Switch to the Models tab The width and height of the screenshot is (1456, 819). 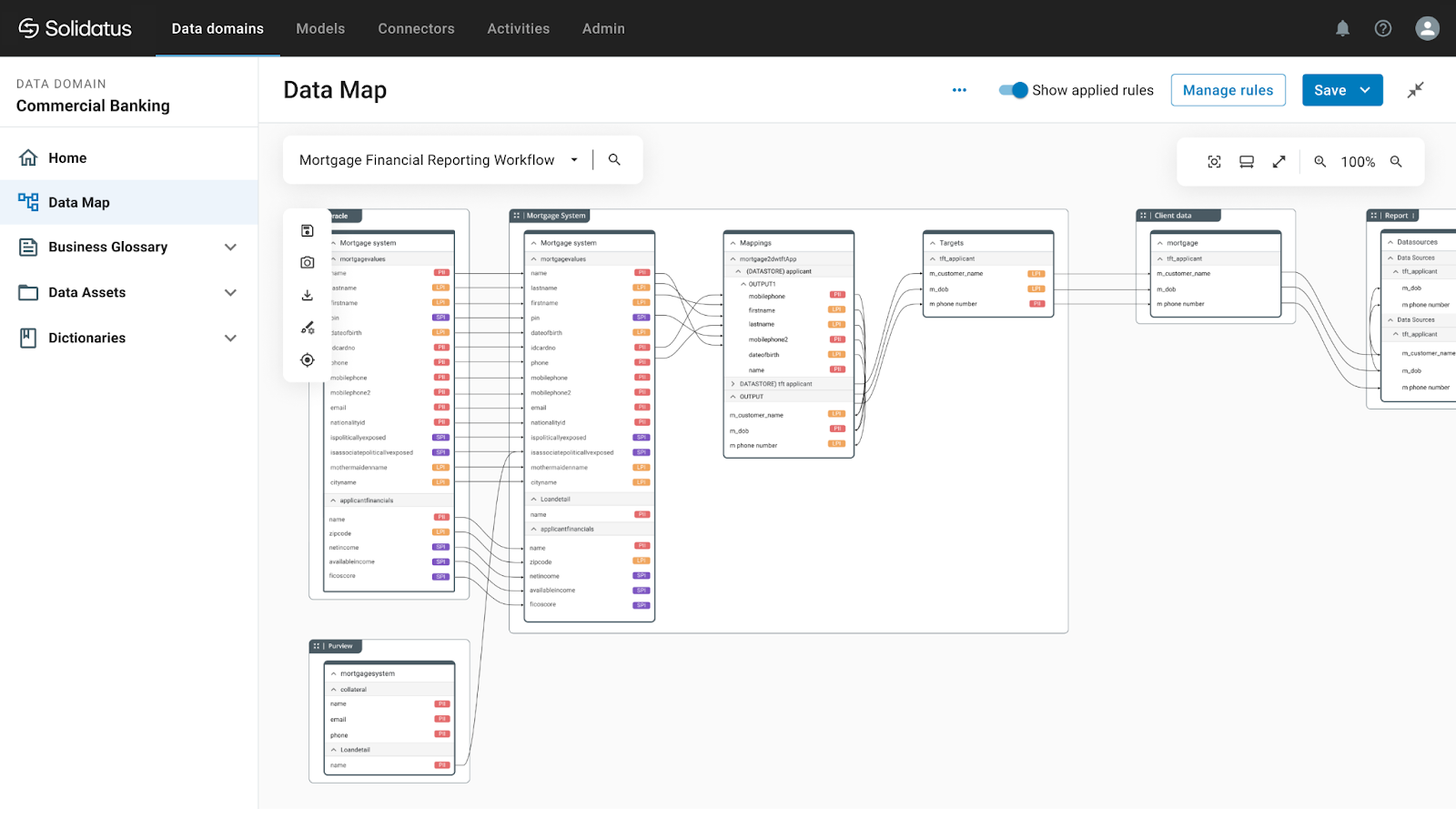click(x=320, y=28)
